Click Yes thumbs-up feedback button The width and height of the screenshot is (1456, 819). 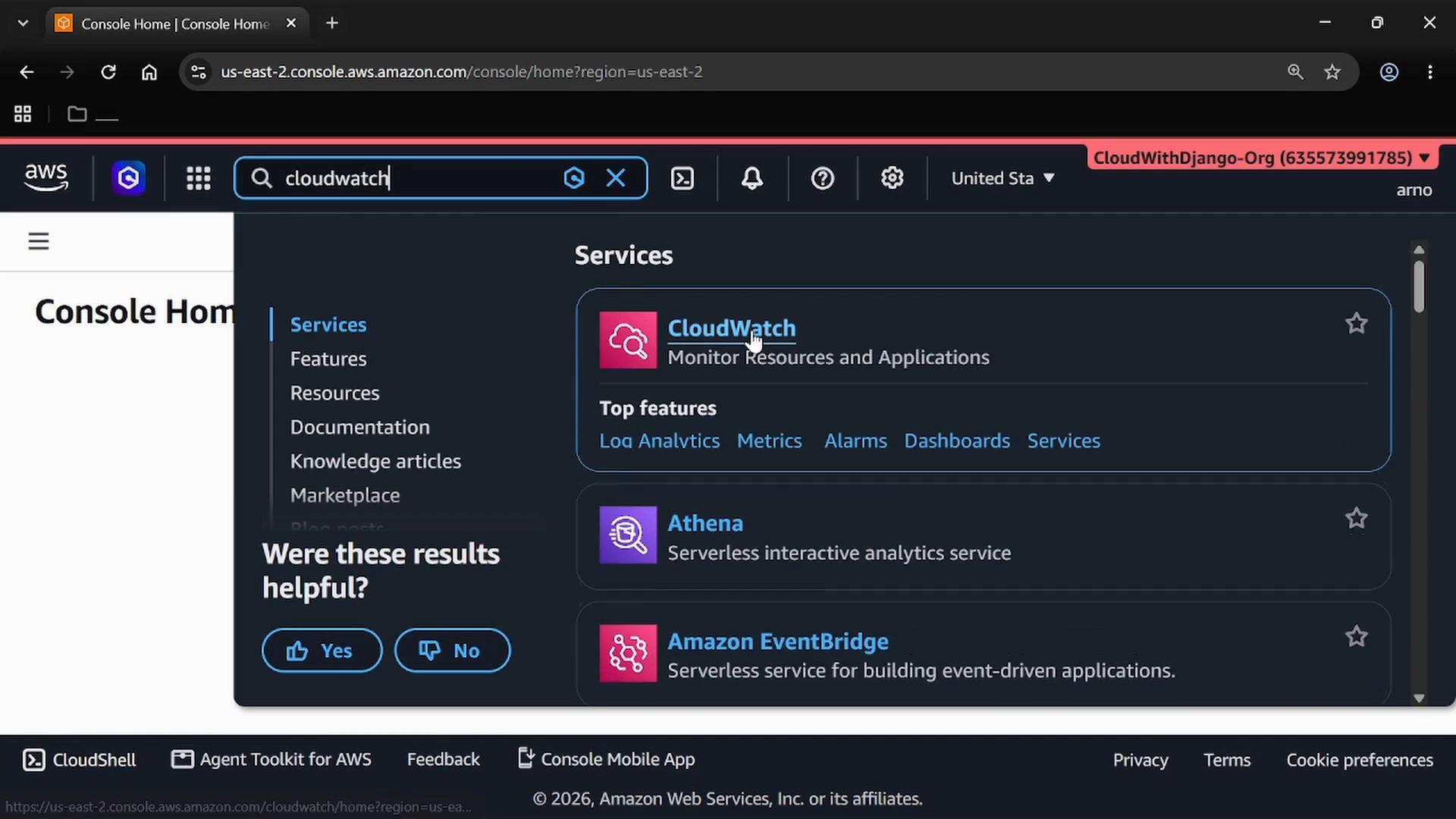pos(322,651)
